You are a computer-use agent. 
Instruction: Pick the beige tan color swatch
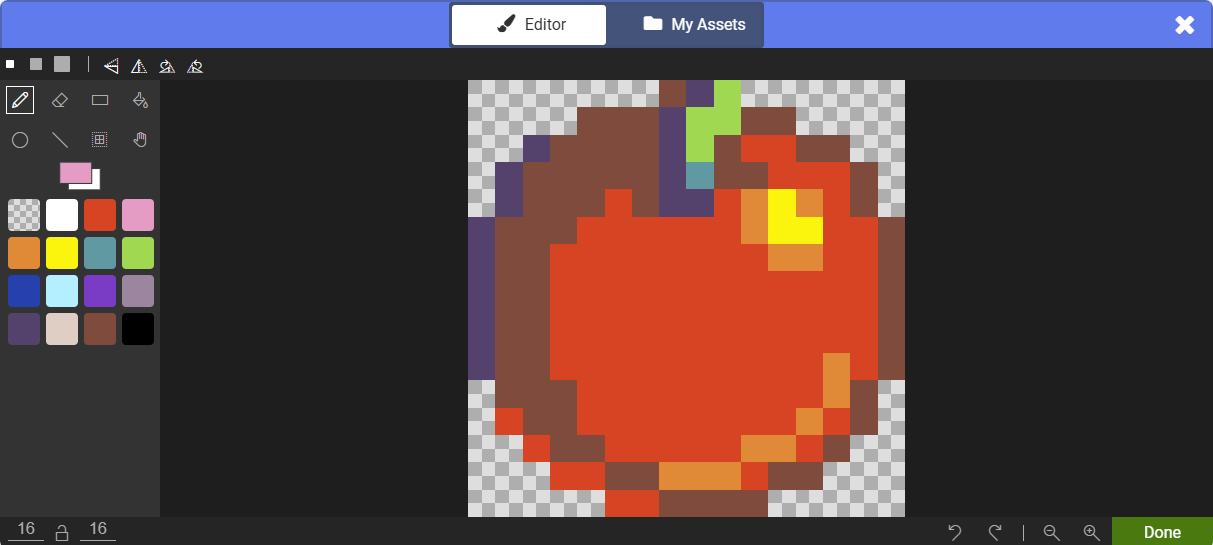62,329
